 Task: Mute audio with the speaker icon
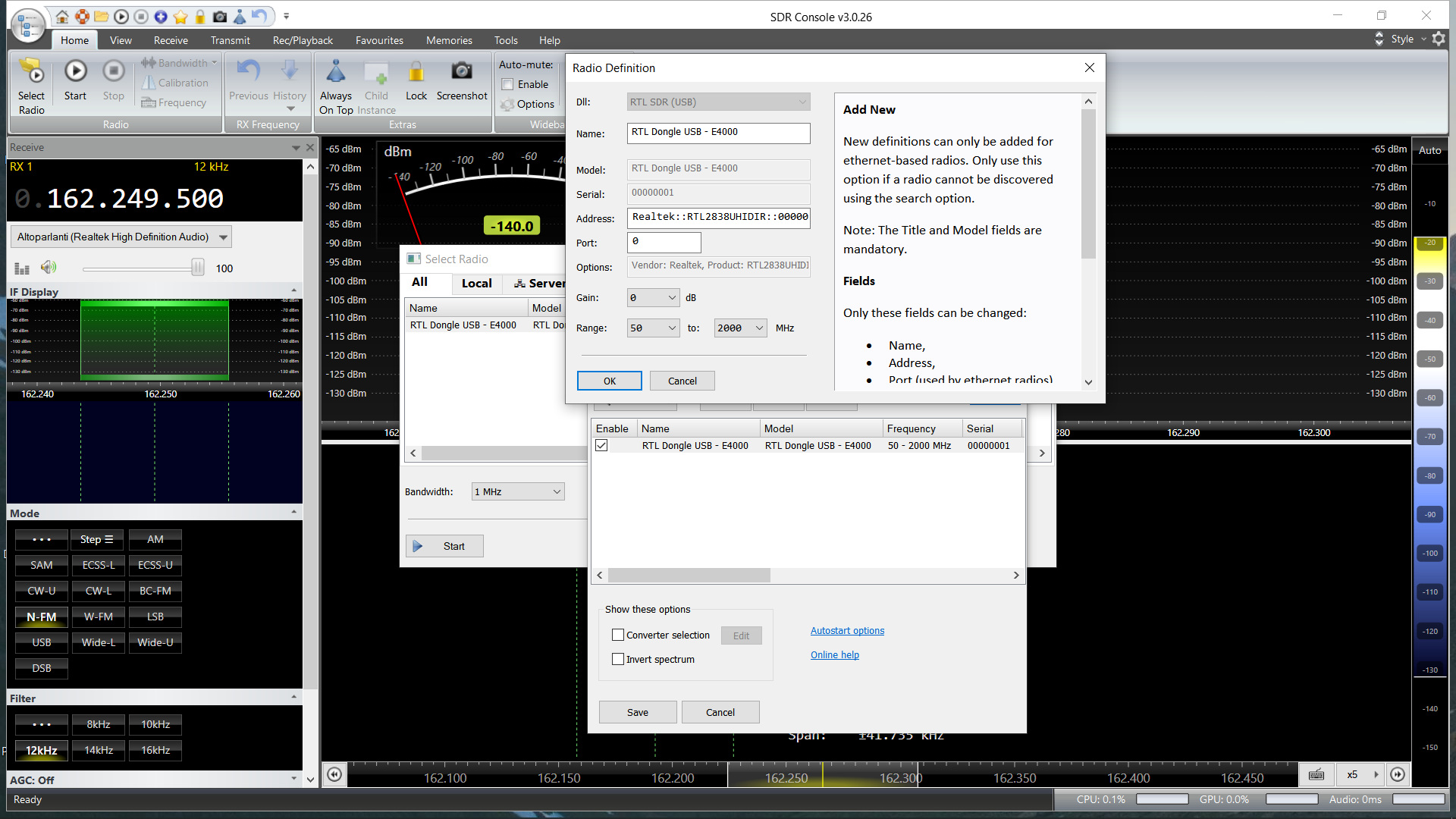coord(49,267)
